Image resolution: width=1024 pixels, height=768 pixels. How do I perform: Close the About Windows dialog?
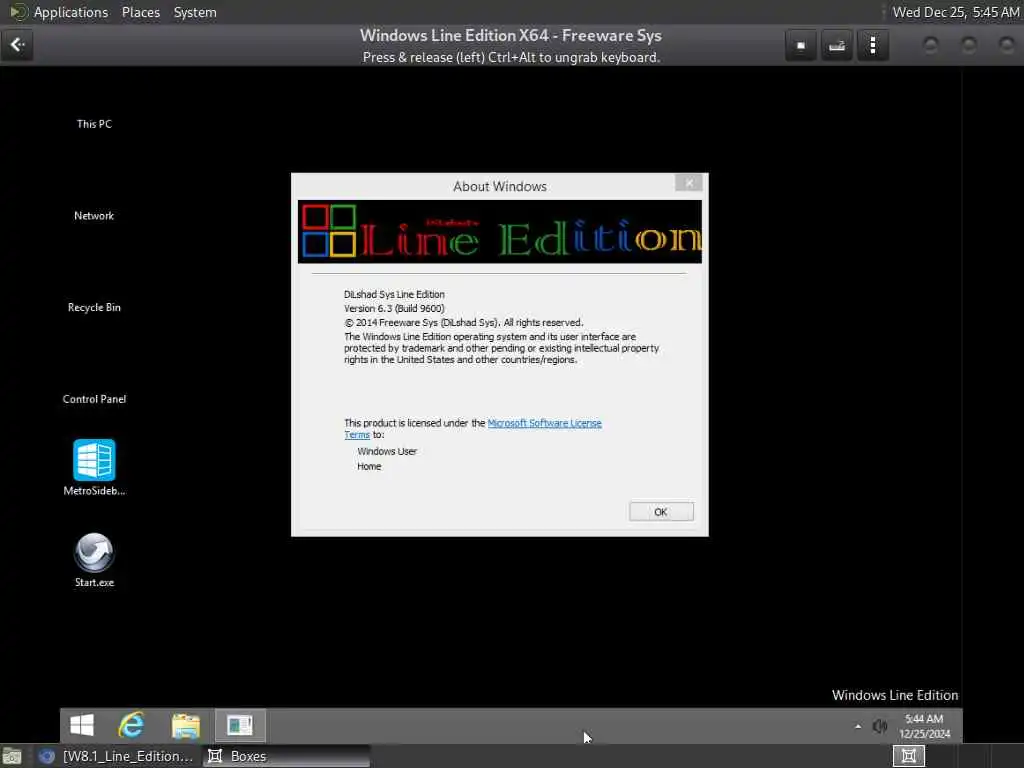688,183
